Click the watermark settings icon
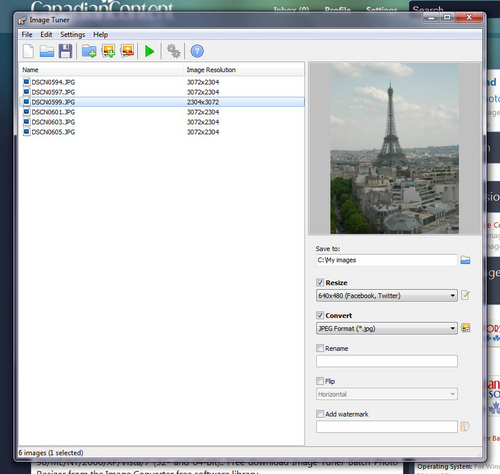 [x=465, y=426]
